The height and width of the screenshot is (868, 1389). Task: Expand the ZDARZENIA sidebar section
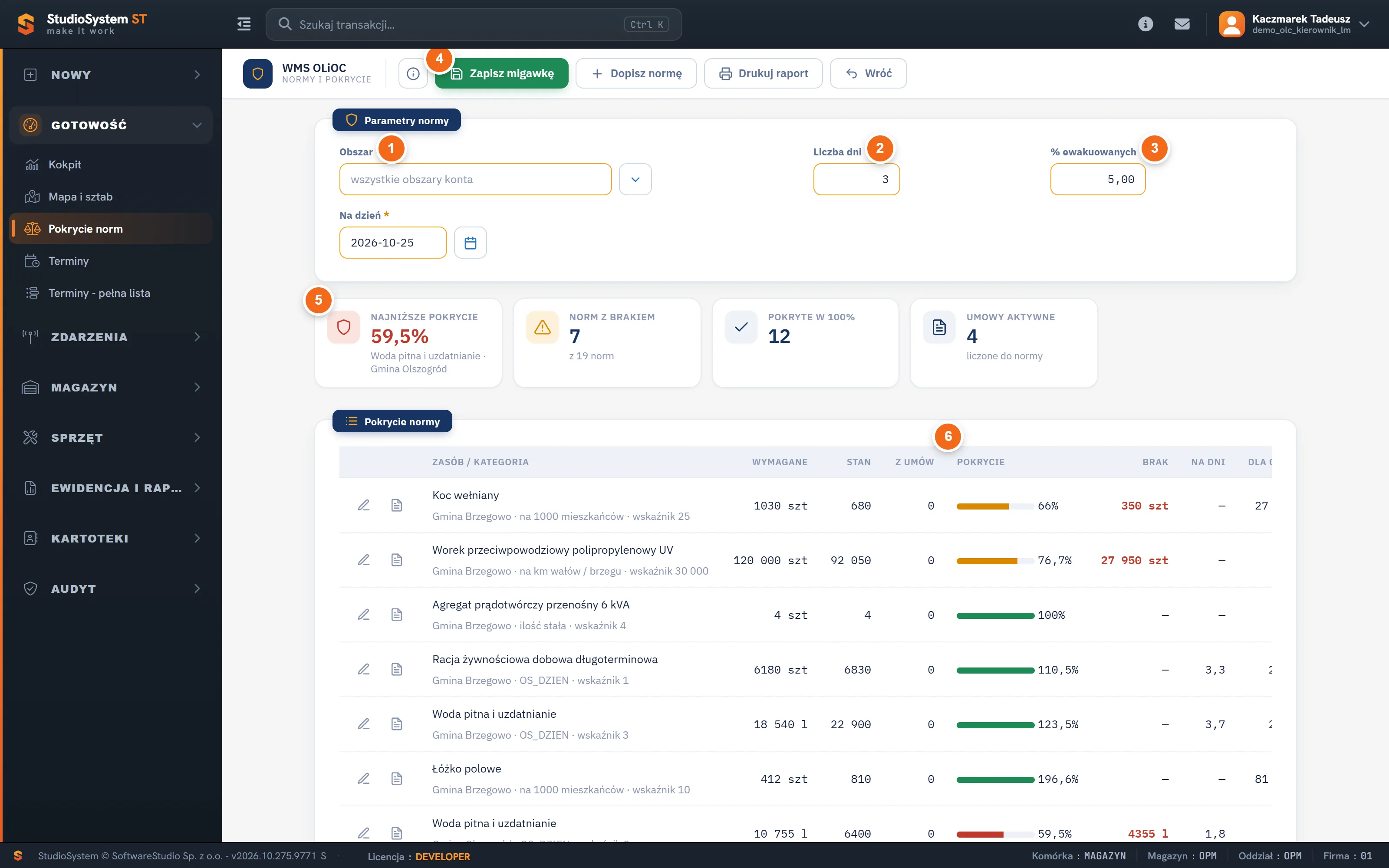tap(111, 337)
